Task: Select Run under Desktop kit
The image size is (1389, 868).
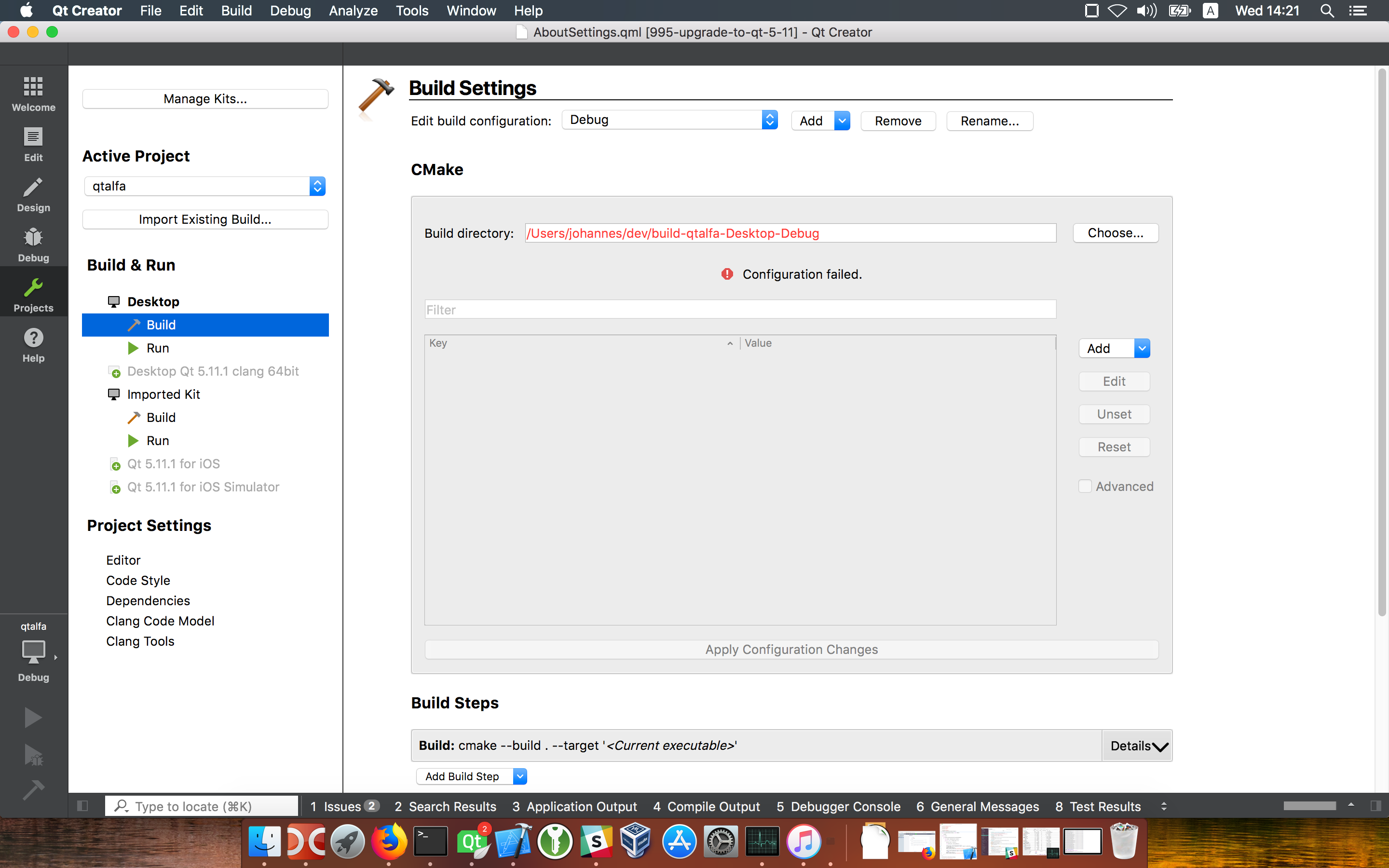Action: coord(157,348)
